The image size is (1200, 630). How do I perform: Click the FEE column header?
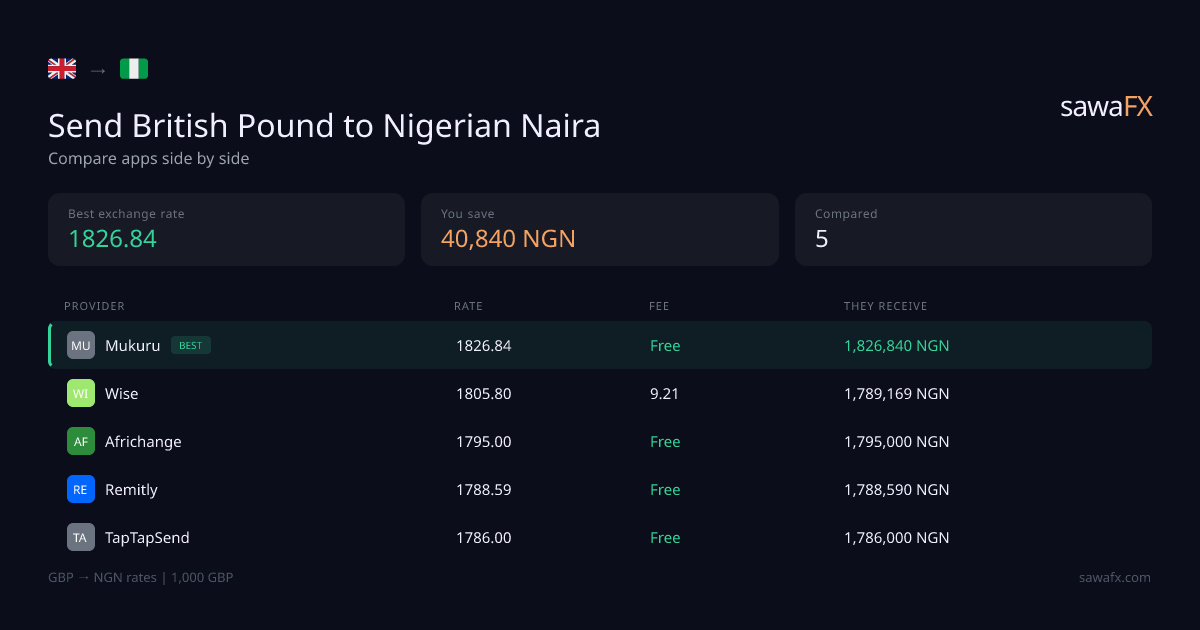point(659,306)
